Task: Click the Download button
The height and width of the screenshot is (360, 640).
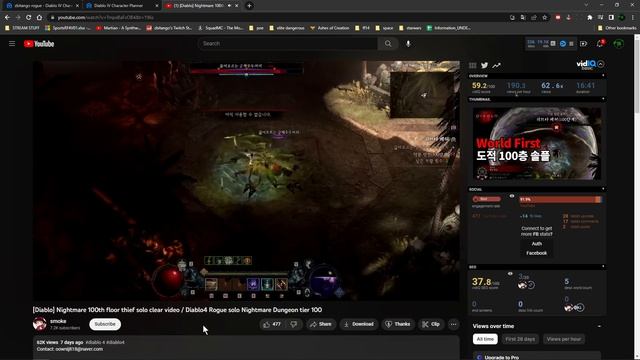Action: tap(359, 324)
